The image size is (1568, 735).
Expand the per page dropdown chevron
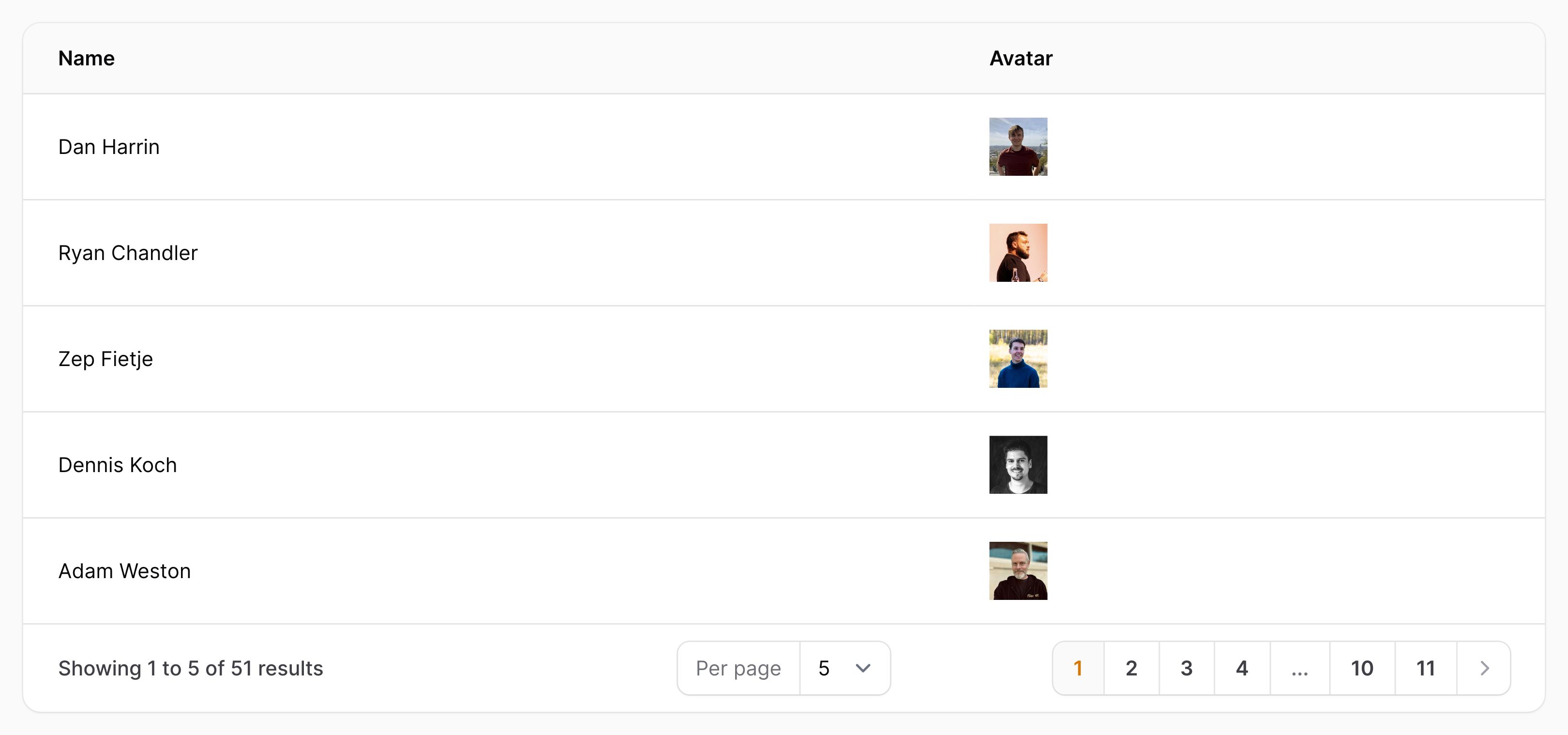pyautogui.click(x=862, y=668)
